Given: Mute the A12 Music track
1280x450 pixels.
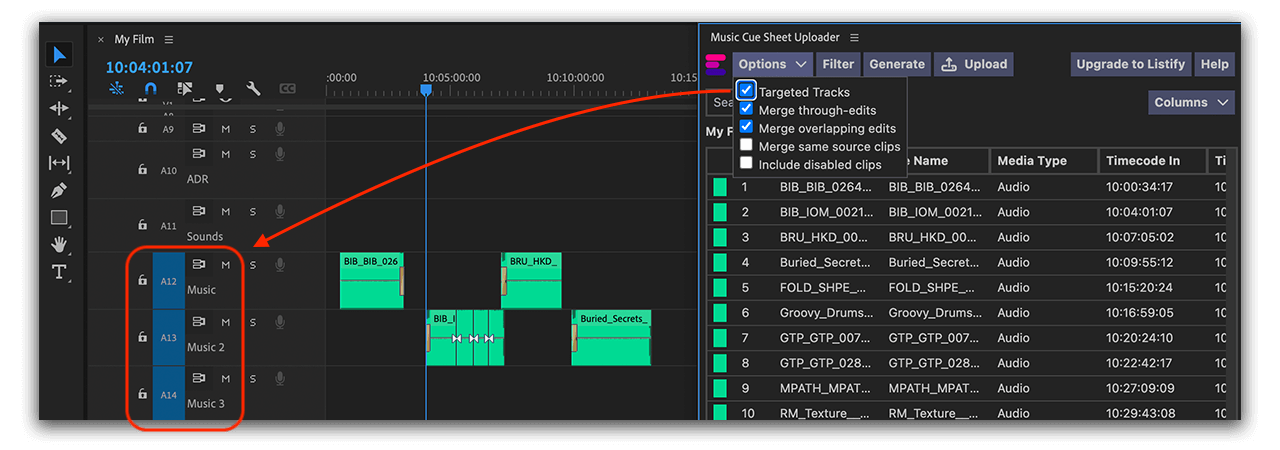Looking at the screenshot, I should click(x=226, y=265).
